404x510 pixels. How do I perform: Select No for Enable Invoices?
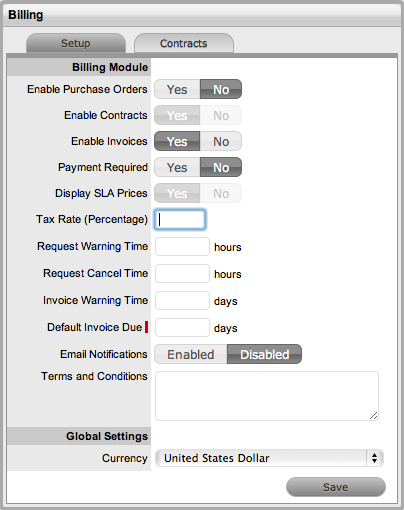221,141
